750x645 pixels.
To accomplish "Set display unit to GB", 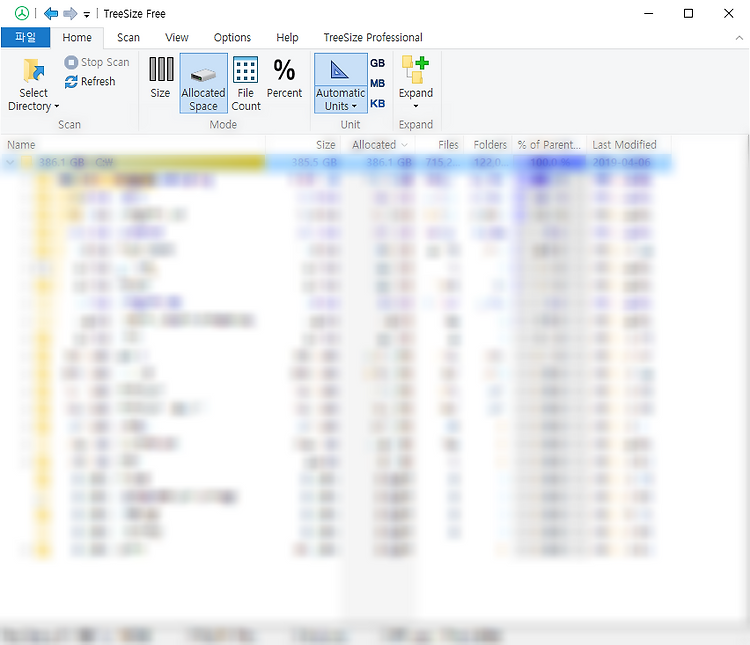I will pos(377,63).
